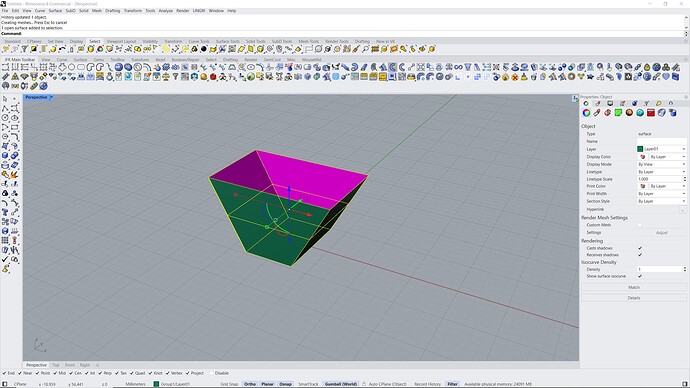Switch to the Solid Tools toolbar tab
Viewport: 690px width, 388px height.
point(256,41)
